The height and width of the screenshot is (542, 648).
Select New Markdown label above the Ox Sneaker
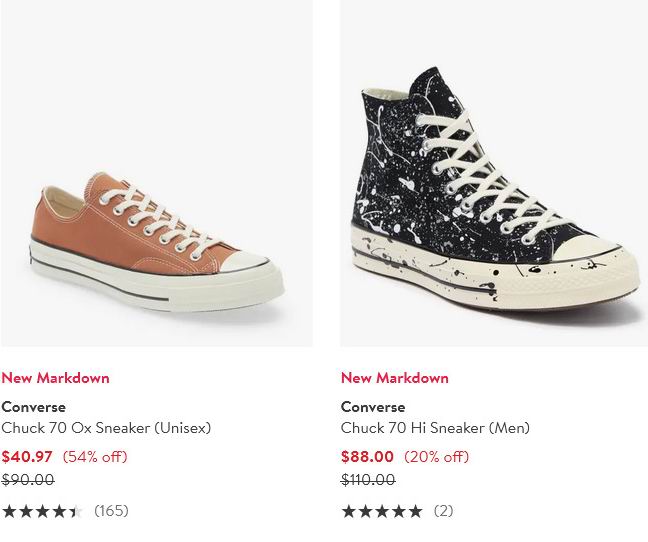tap(55, 378)
